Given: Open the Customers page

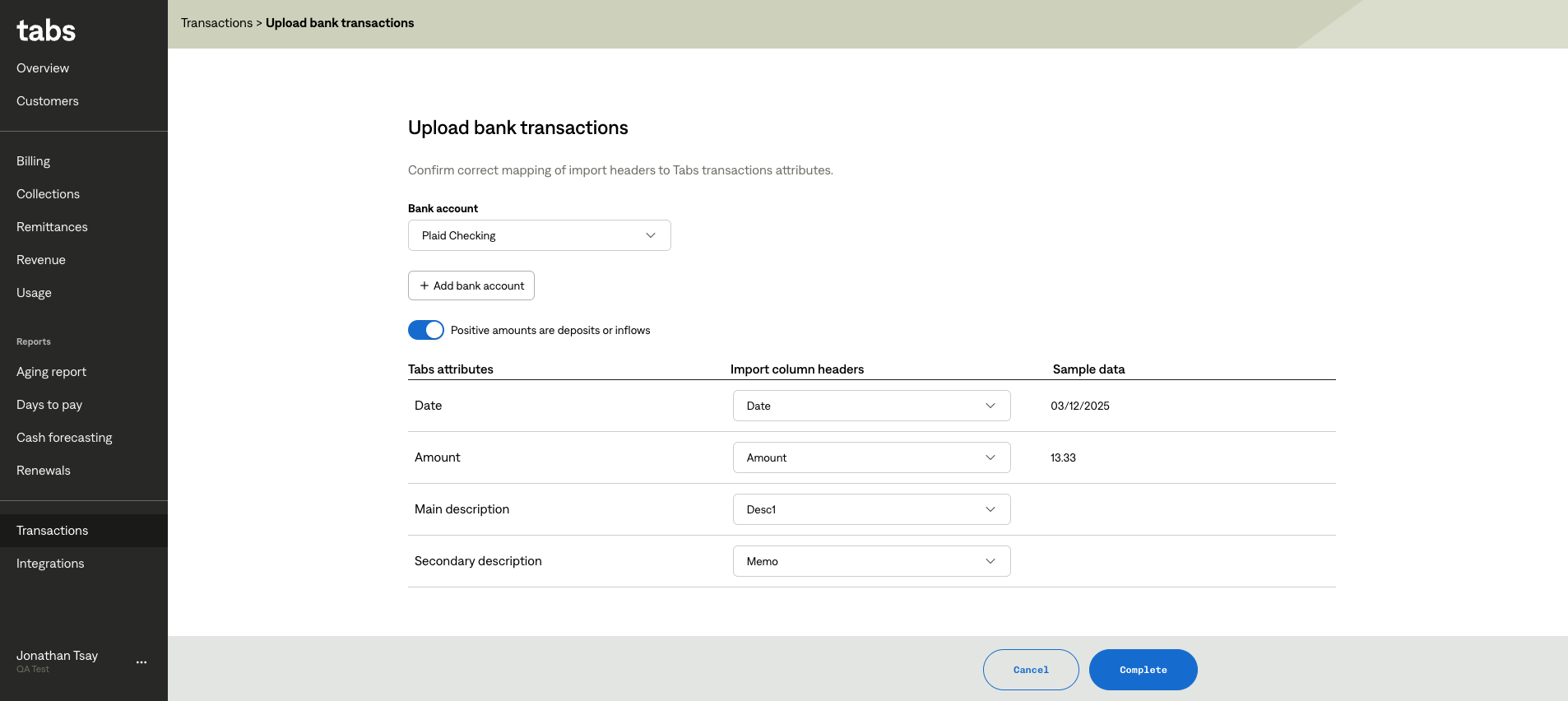Looking at the screenshot, I should pos(48,101).
